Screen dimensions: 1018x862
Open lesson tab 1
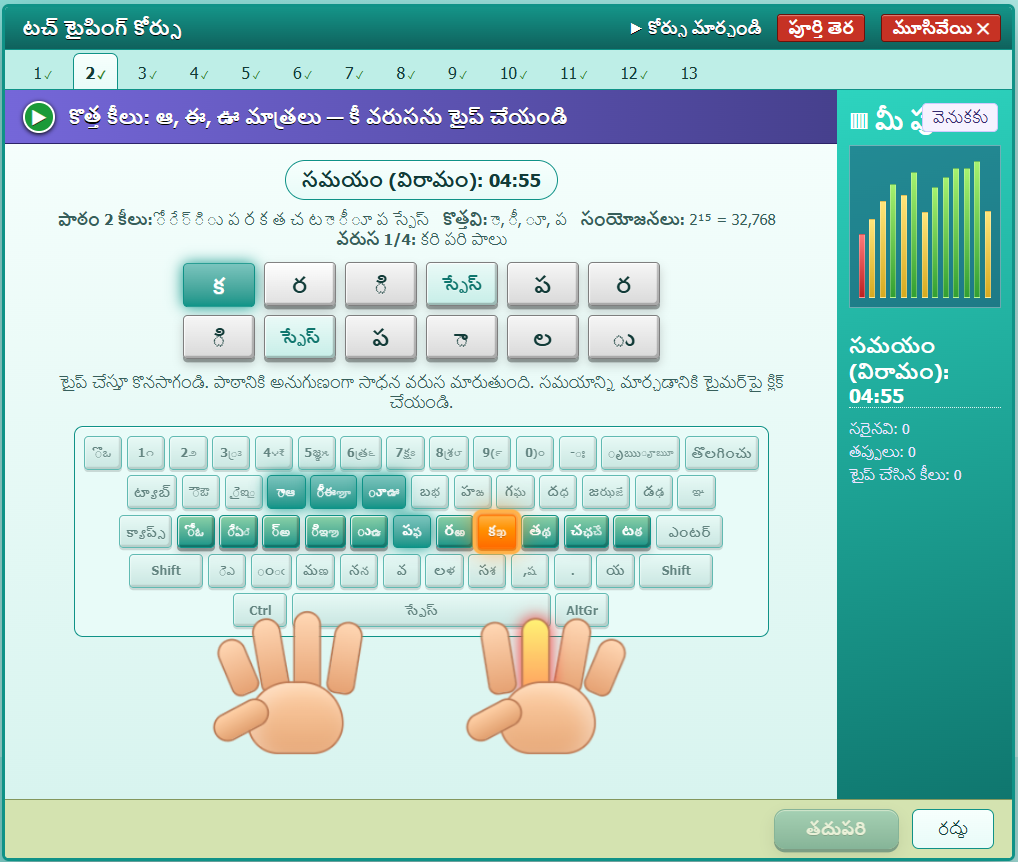click(43, 73)
